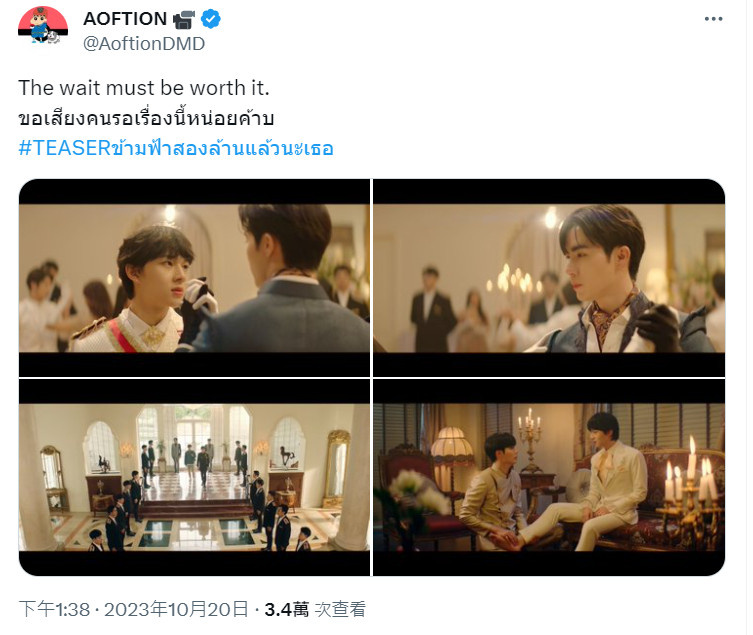Click the post timestamp 下午1:38
Image resolution: width=753 pixels, height=635 pixels.
coord(54,610)
